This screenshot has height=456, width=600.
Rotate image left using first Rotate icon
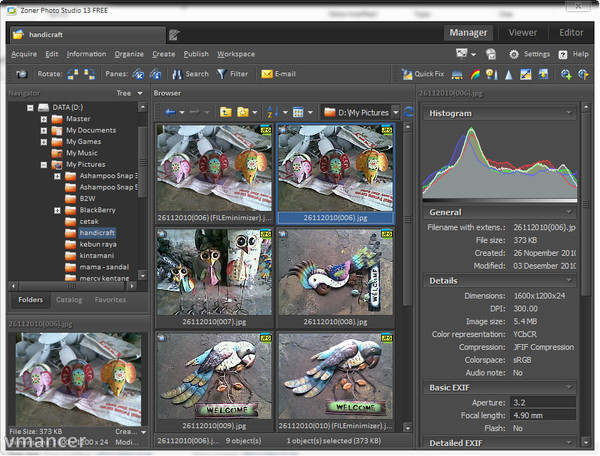73,74
